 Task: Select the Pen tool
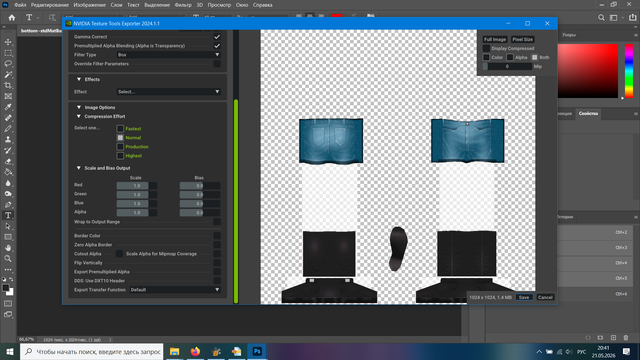click(8, 204)
